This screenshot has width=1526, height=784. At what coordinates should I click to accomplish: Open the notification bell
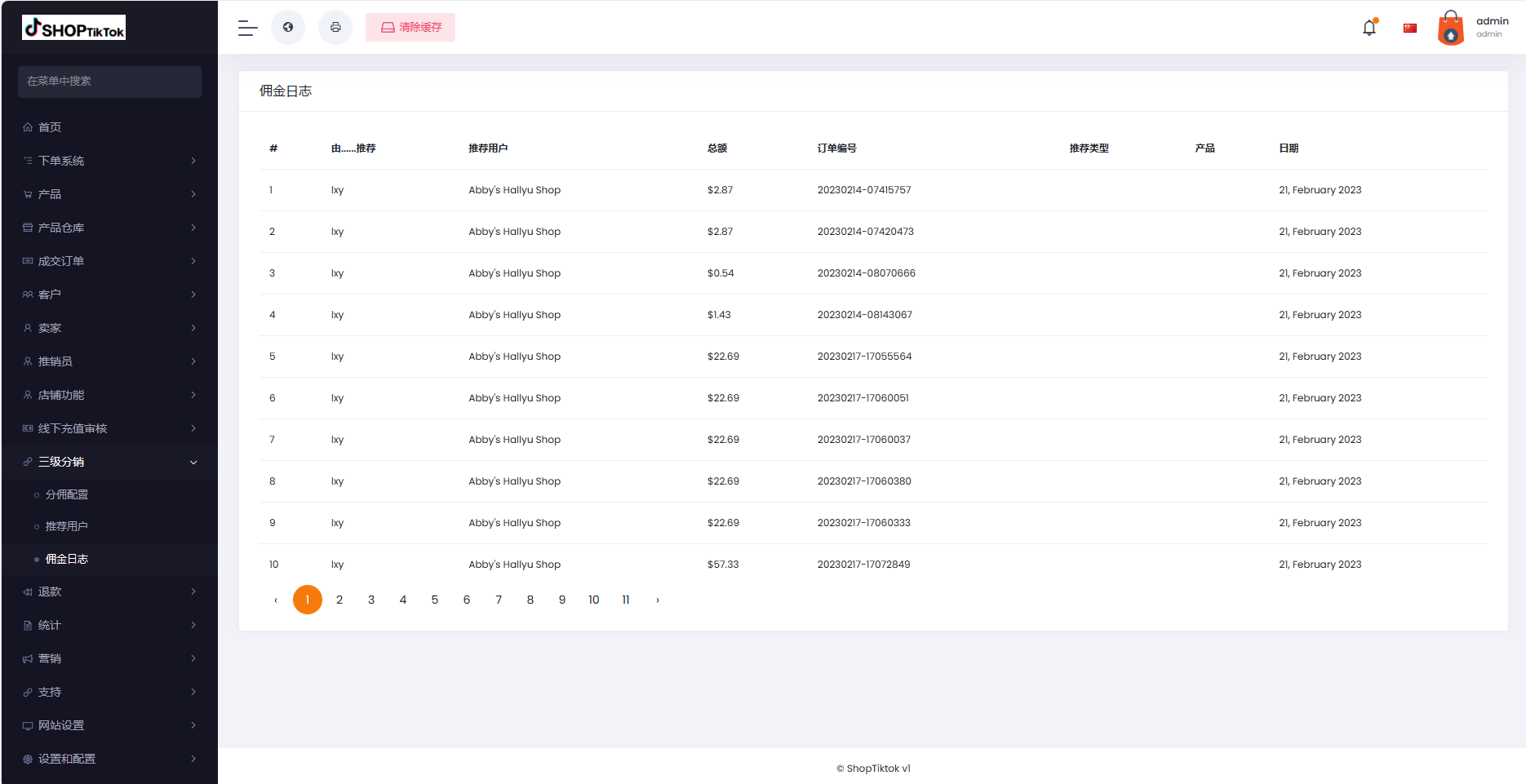pos(1369,28)
